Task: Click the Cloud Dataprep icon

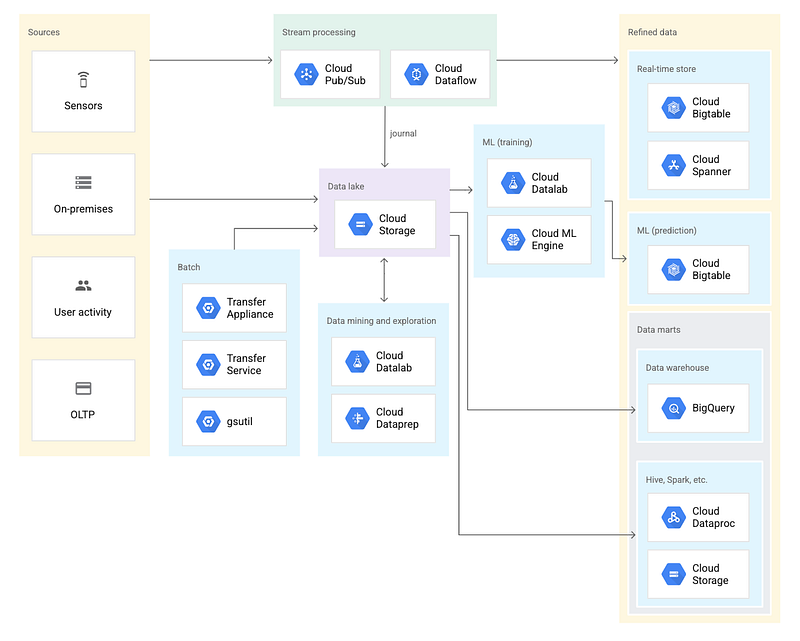Action: pyautogui.click(x=357, y=418)
